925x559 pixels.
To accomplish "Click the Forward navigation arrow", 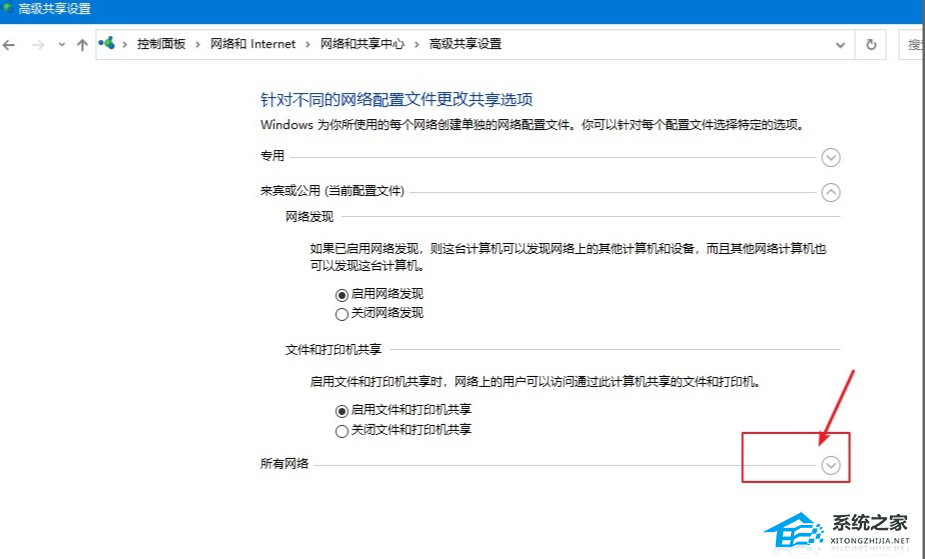I will 36,44.
